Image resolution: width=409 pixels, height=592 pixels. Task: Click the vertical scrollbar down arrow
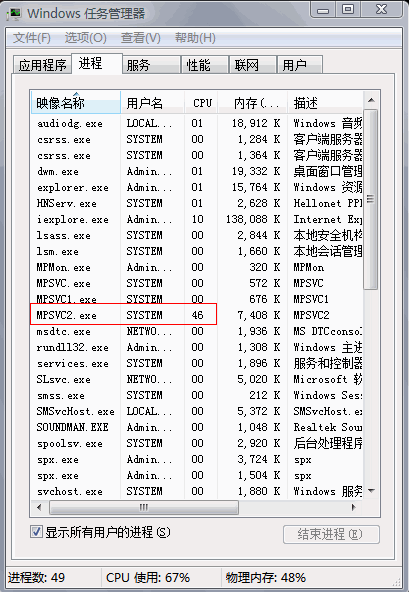click(371, 491)
